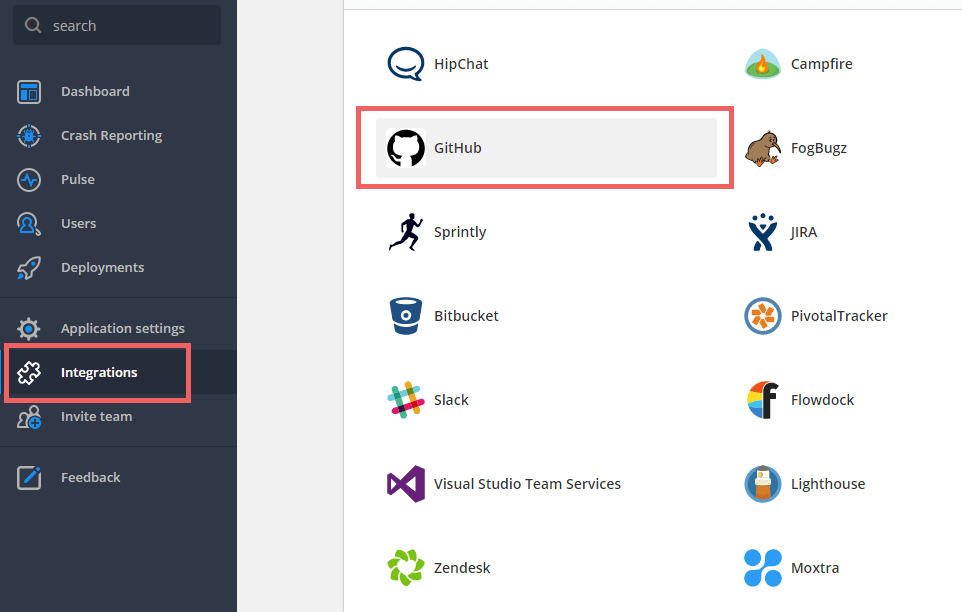Open the Dashboard from the sidebar
The height and width of the screenshot is (612, 962).
tap(95, 91)
